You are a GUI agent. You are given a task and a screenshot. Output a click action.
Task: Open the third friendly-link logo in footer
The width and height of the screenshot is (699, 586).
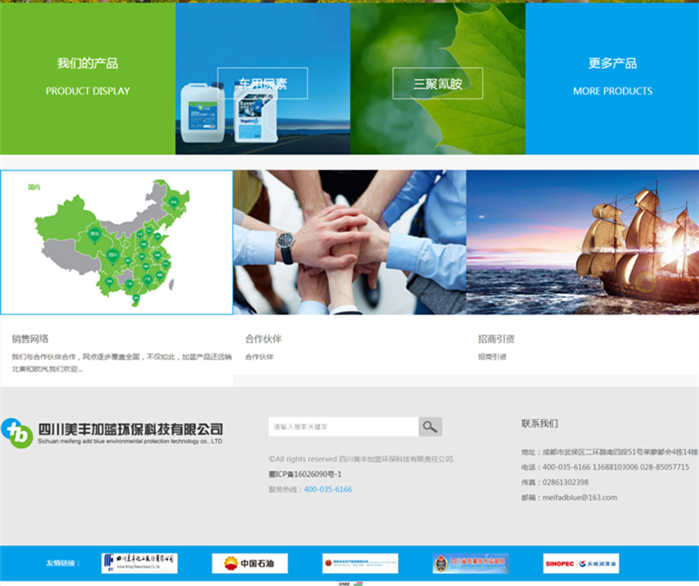360,563
